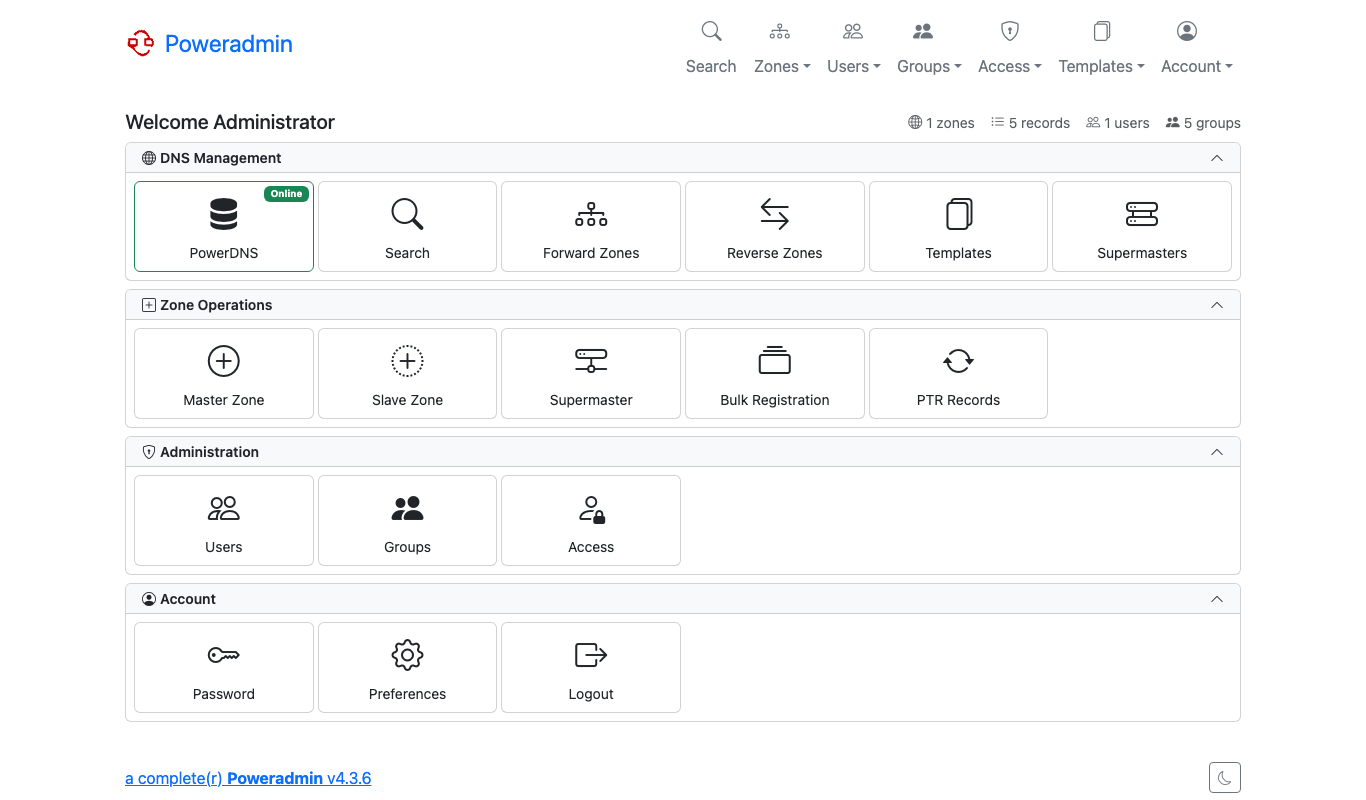The width and height of the screenshot is (1366, 800).
Task: Open the Groups card in Administration
Action: (407, 520)
